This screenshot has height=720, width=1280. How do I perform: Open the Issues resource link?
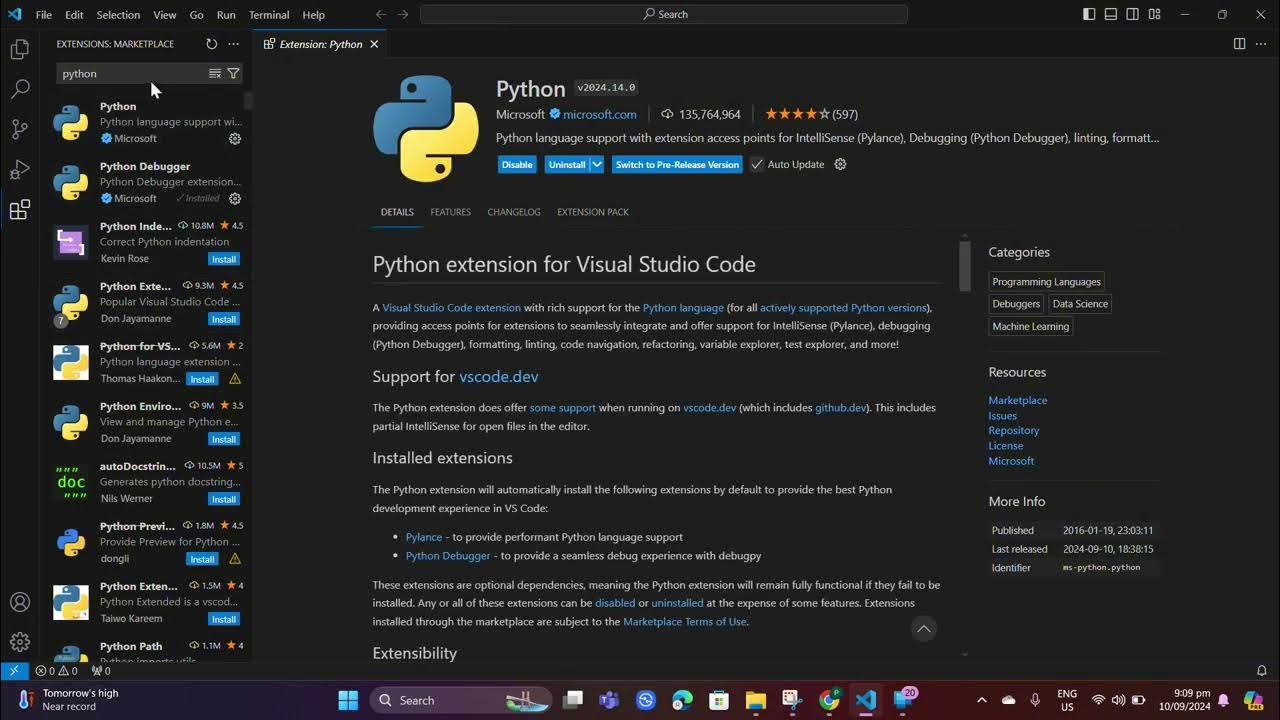pyautogui.click(x=1003, y=416)
